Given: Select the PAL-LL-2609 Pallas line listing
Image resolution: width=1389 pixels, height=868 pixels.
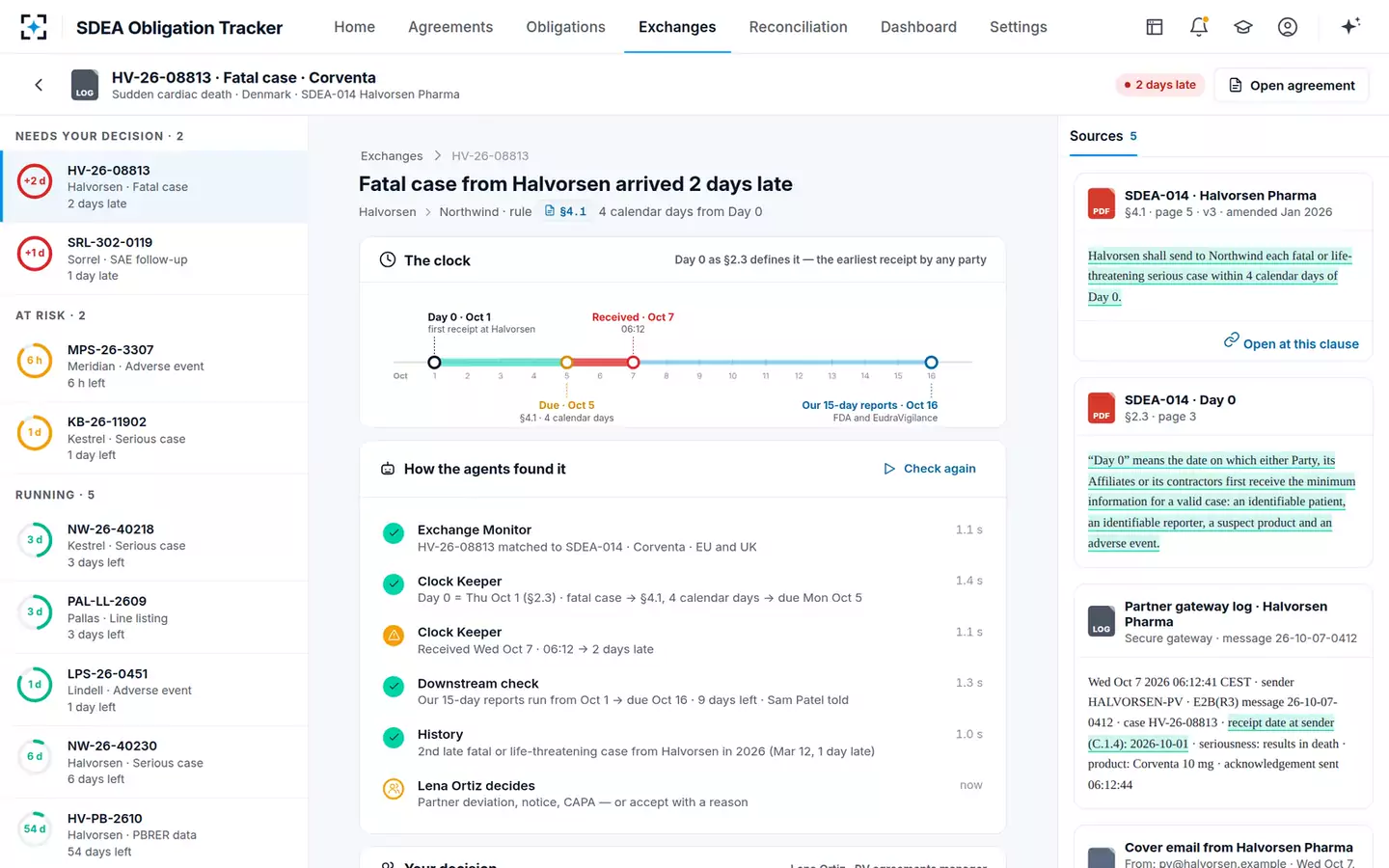Looking at the screenshot, I should (x=154, y=617).
